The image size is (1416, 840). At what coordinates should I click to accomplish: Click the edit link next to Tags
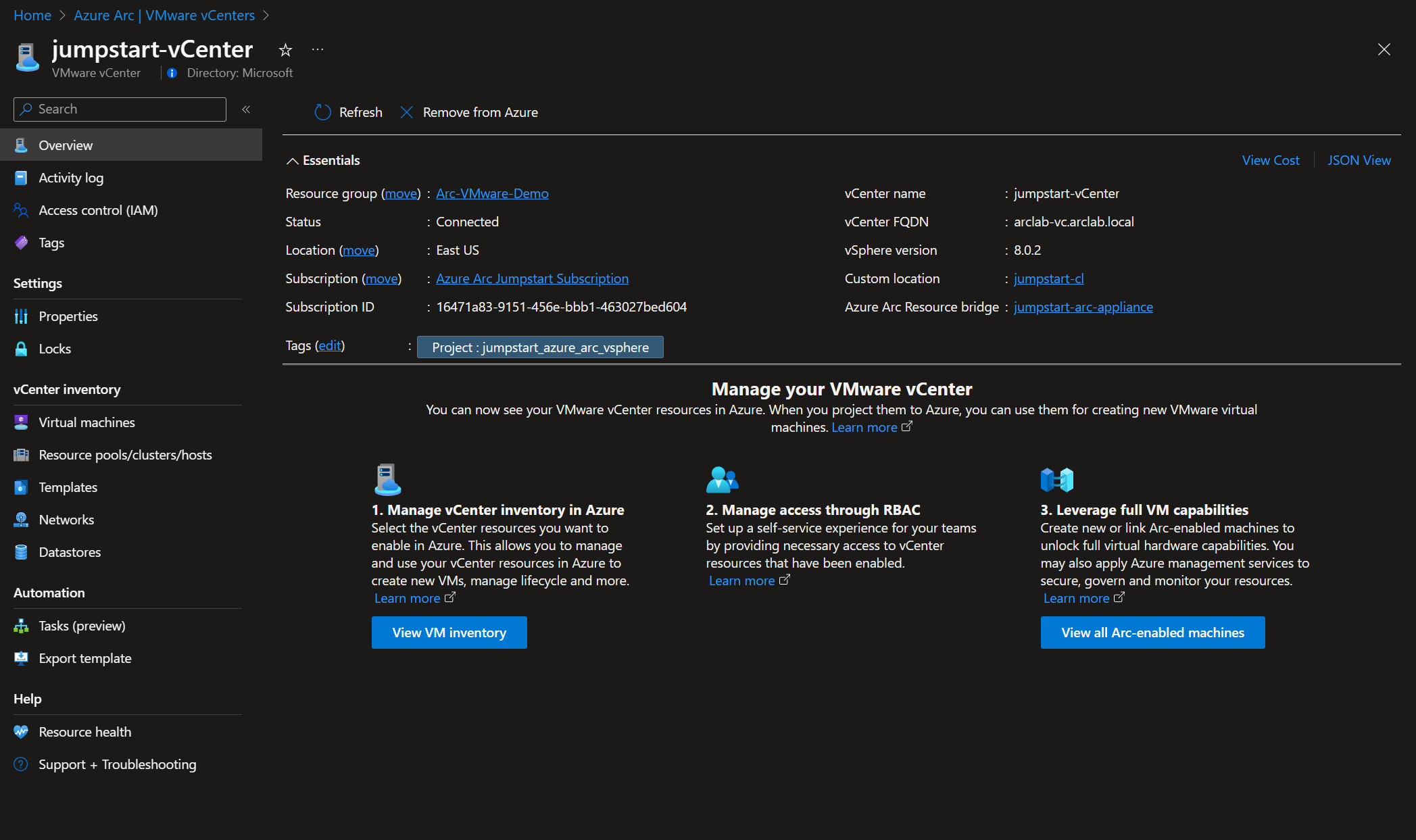coord(330,345)
